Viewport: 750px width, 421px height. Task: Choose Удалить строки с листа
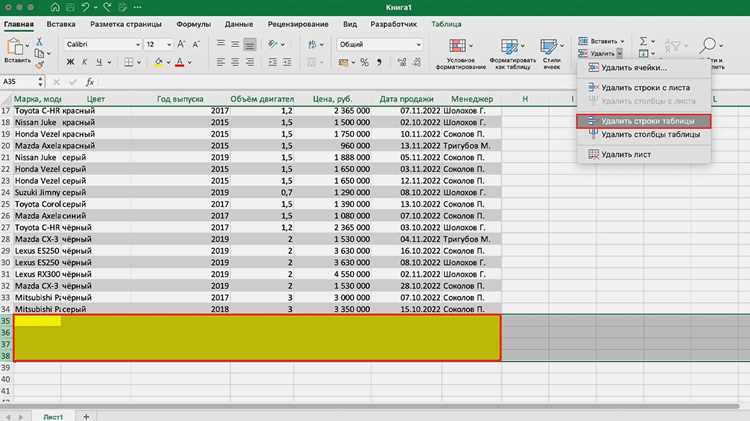(643, 88)
